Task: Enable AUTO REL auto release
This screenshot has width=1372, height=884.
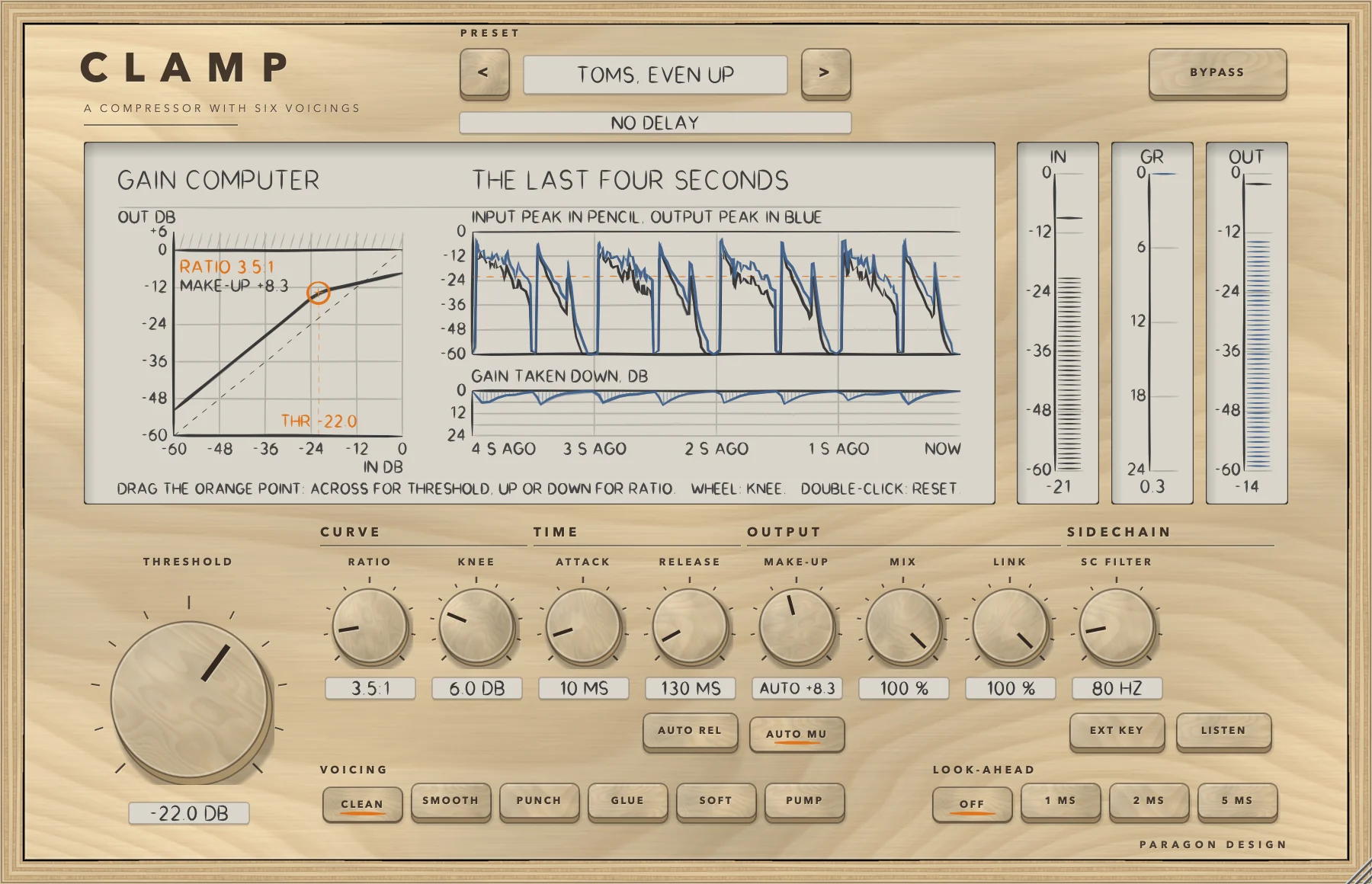Action: pyautogui.click(x=691, y=732)
